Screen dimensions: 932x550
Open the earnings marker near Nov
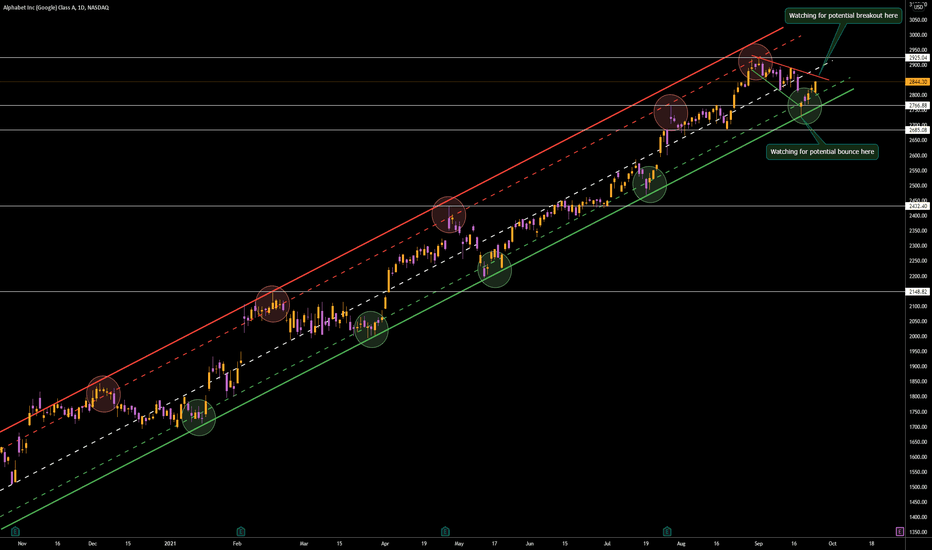[15, 531]
